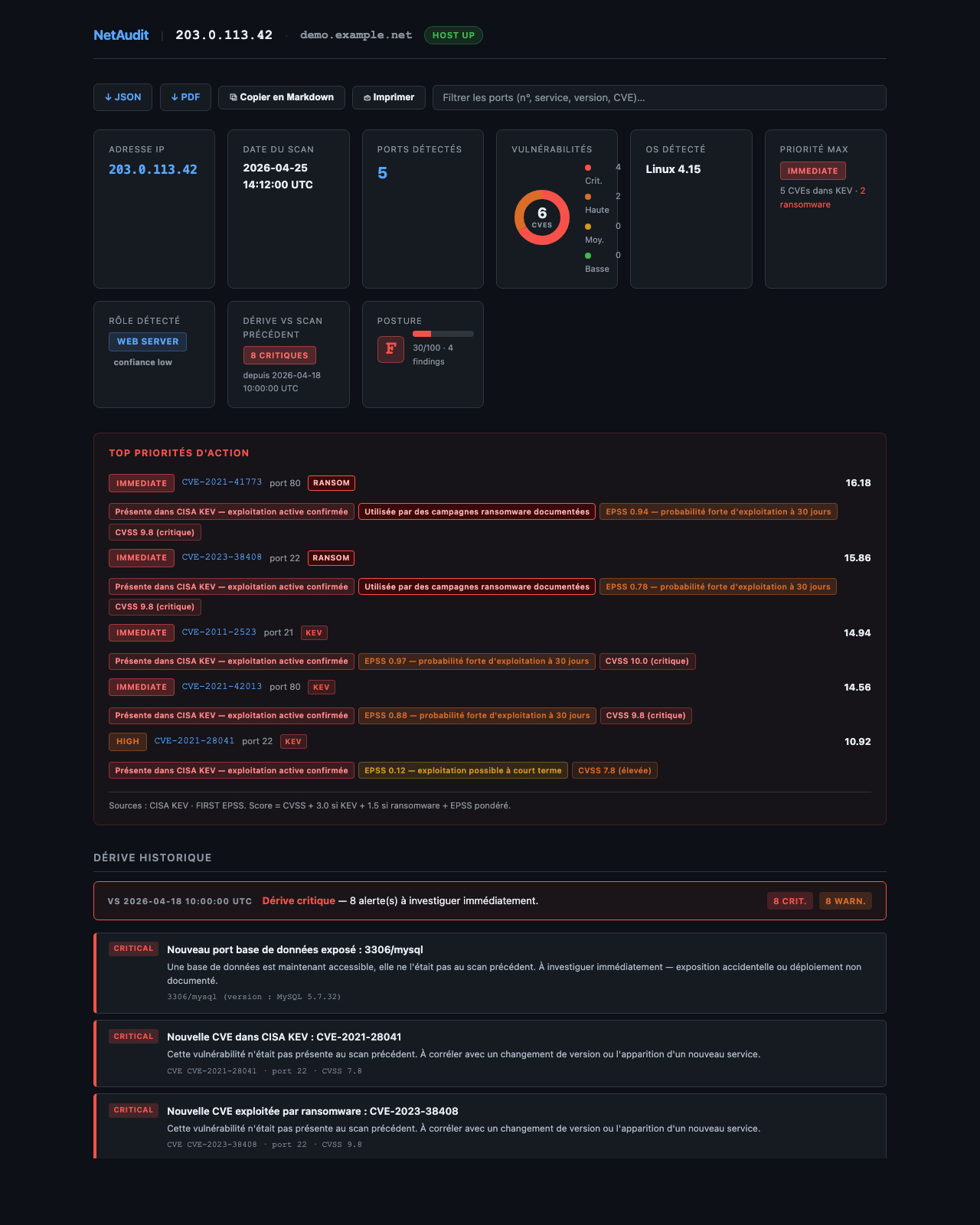The width and height of the screenshot is (980, 1225).
Task: Click the CVSS 10.0 (critique) tag
Action: tap(648, 661)
